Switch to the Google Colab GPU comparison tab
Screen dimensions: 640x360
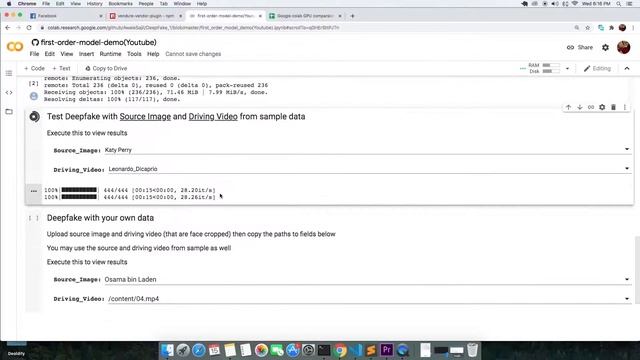pos(305,16)
